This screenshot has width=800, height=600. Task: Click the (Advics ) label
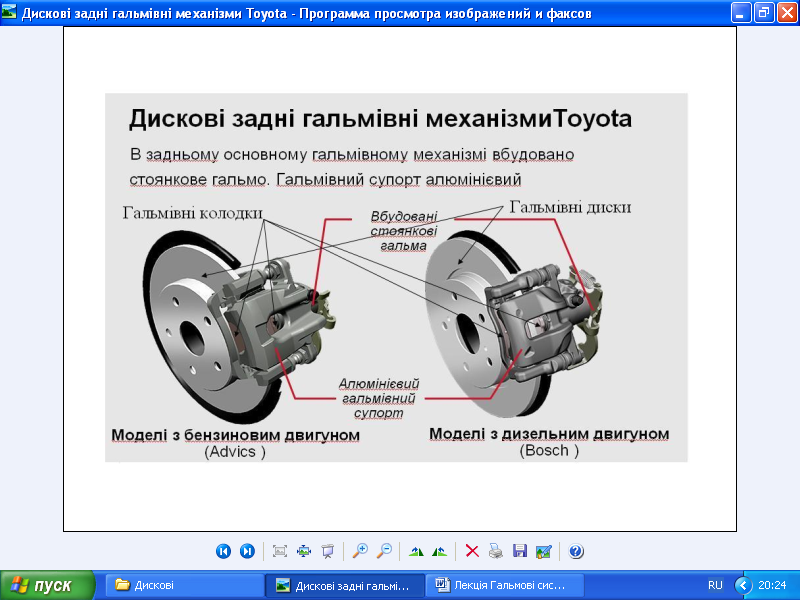point(235,452)
